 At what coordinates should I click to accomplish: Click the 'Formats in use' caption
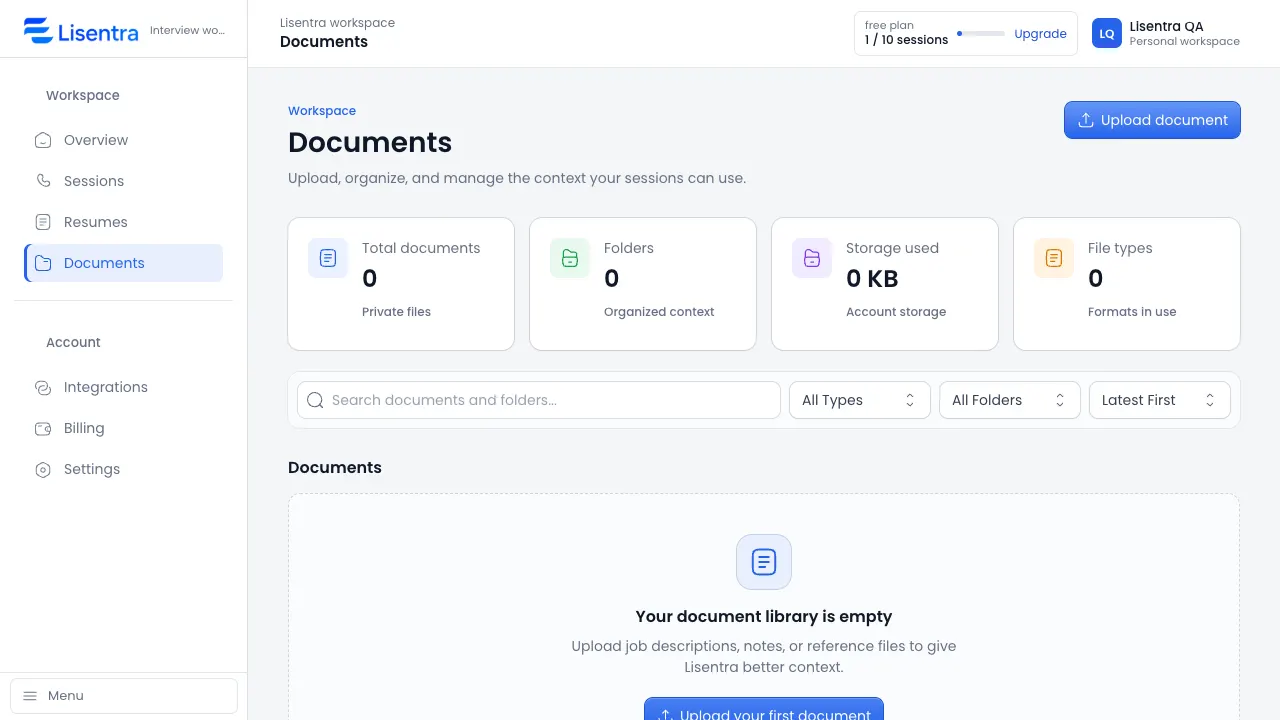1132,312
